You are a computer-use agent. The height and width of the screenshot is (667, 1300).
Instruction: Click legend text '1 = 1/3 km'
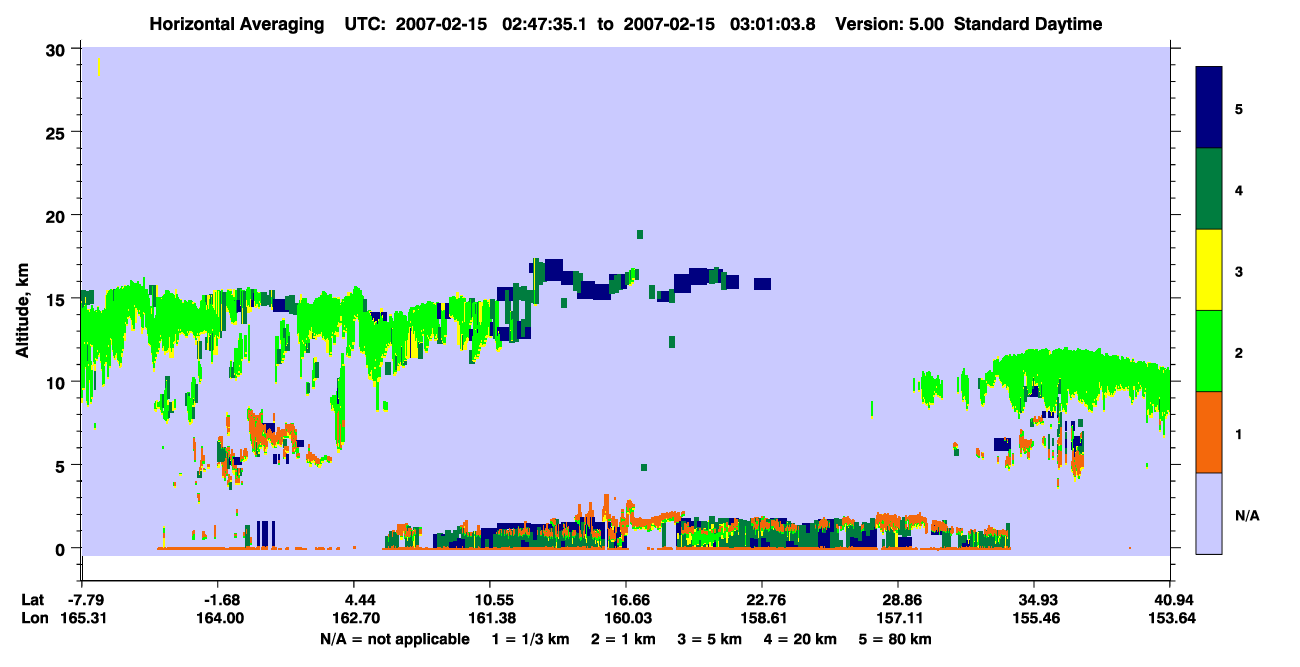click(x=530, y=639)
